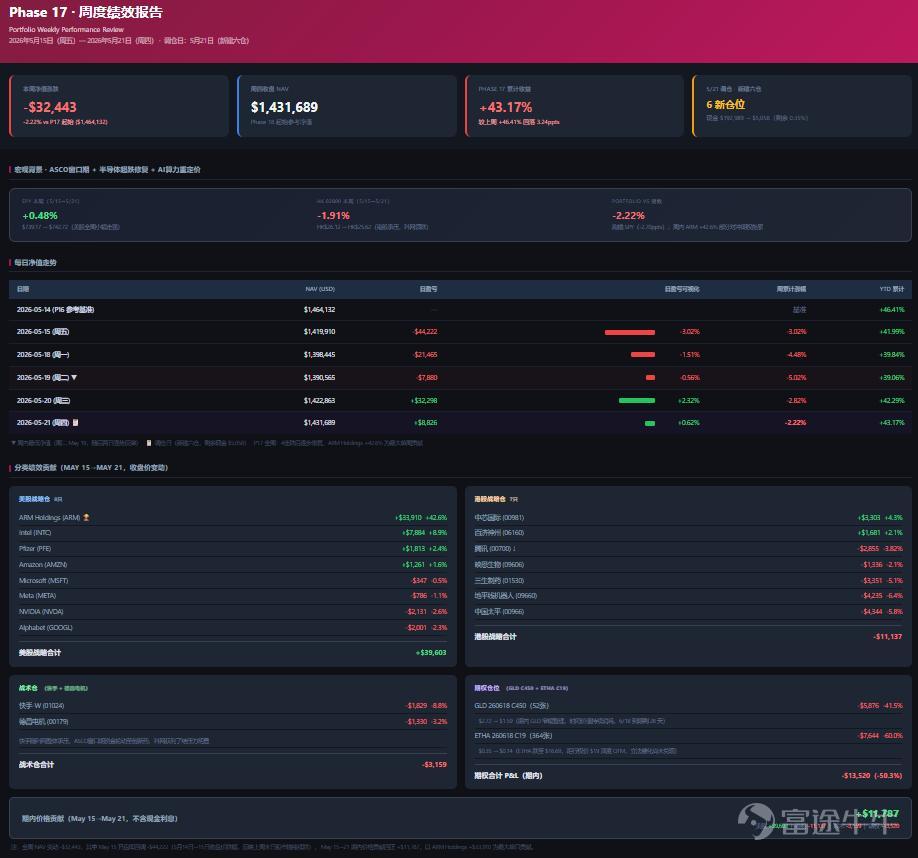Click the '每日净值走势' section heading
Image resolution: width=918 pixels, height=858 pixels.
tap(35, 262)
